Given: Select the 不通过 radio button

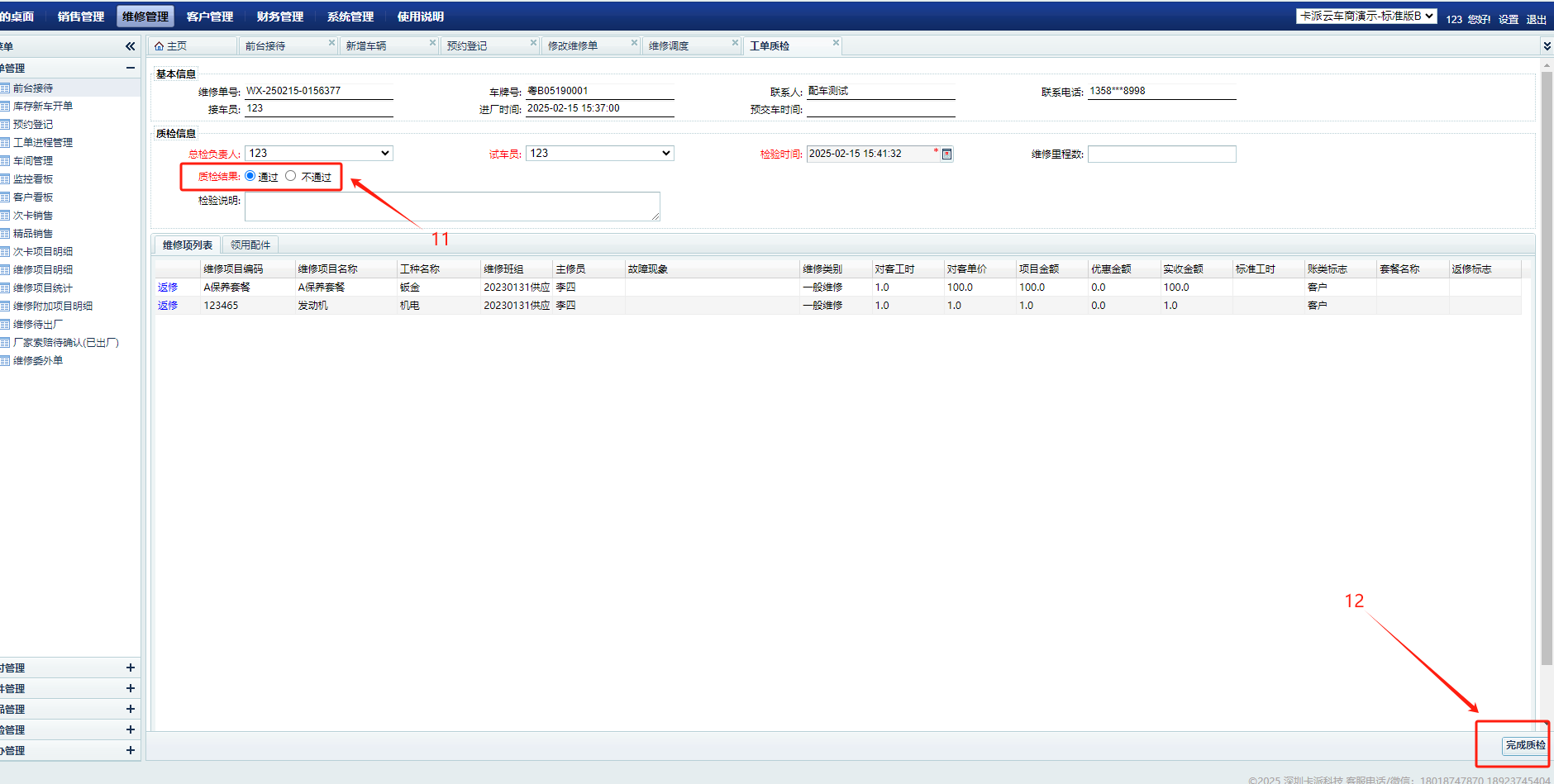Looking at the screenshot, I should (x=291, y=176).
